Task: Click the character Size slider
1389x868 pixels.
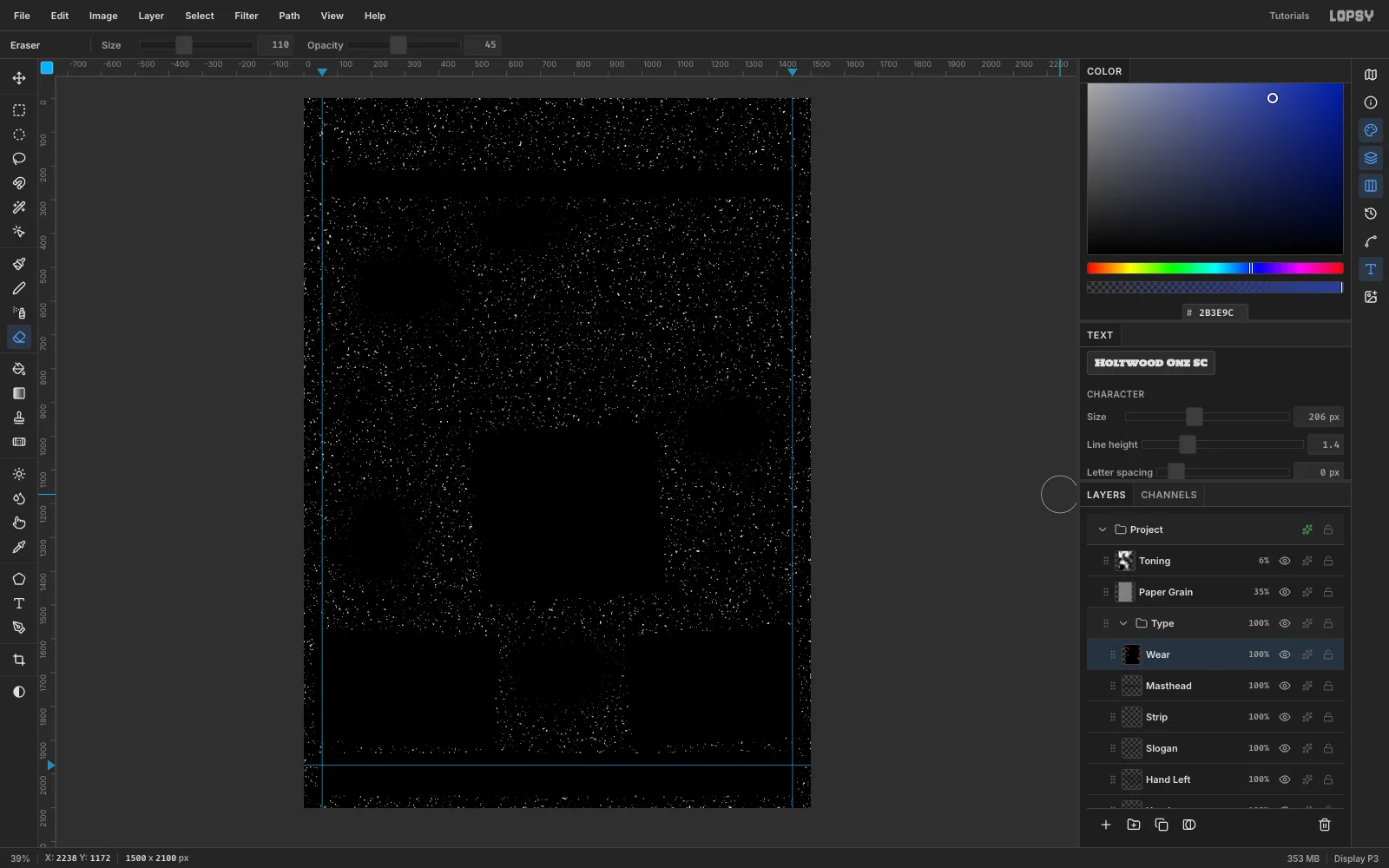Action: pos(1208,417)
